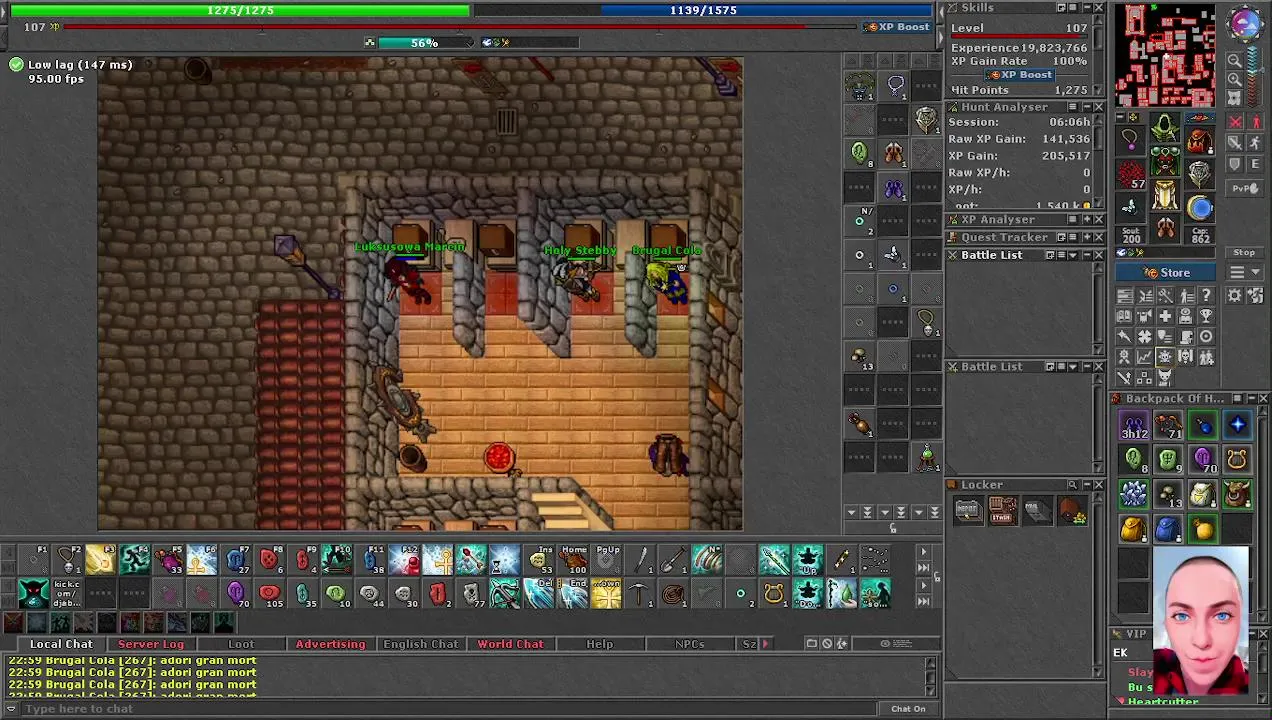
Task: Zoom in the minimap
Action: pyautogui.click(x=1235, y=79)
